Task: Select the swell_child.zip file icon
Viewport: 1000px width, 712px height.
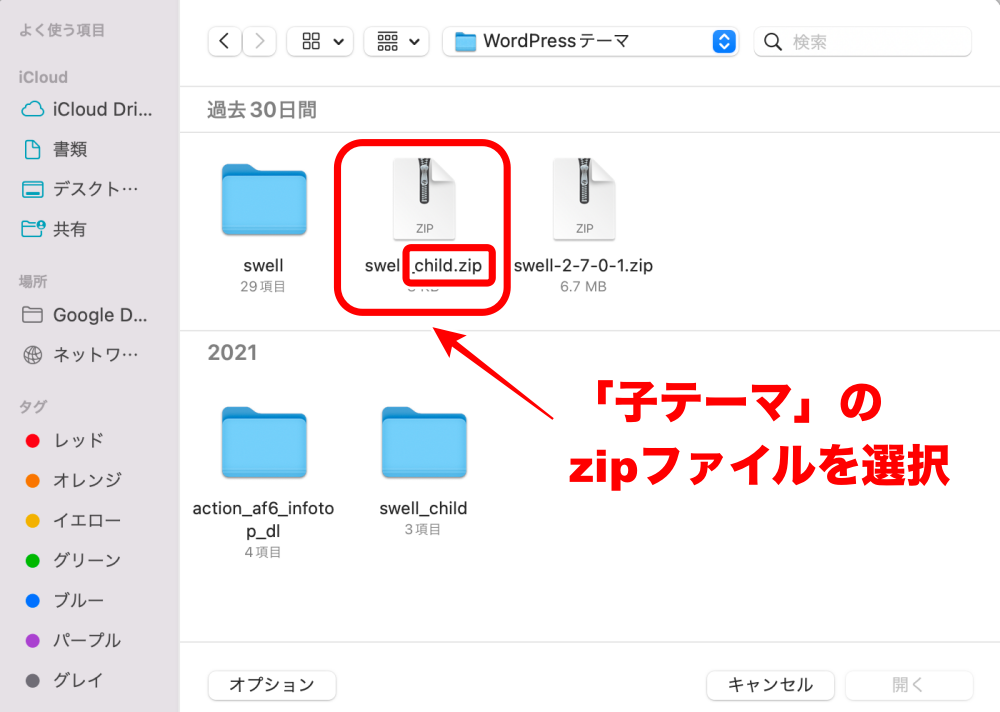Action: coord(424,198)
